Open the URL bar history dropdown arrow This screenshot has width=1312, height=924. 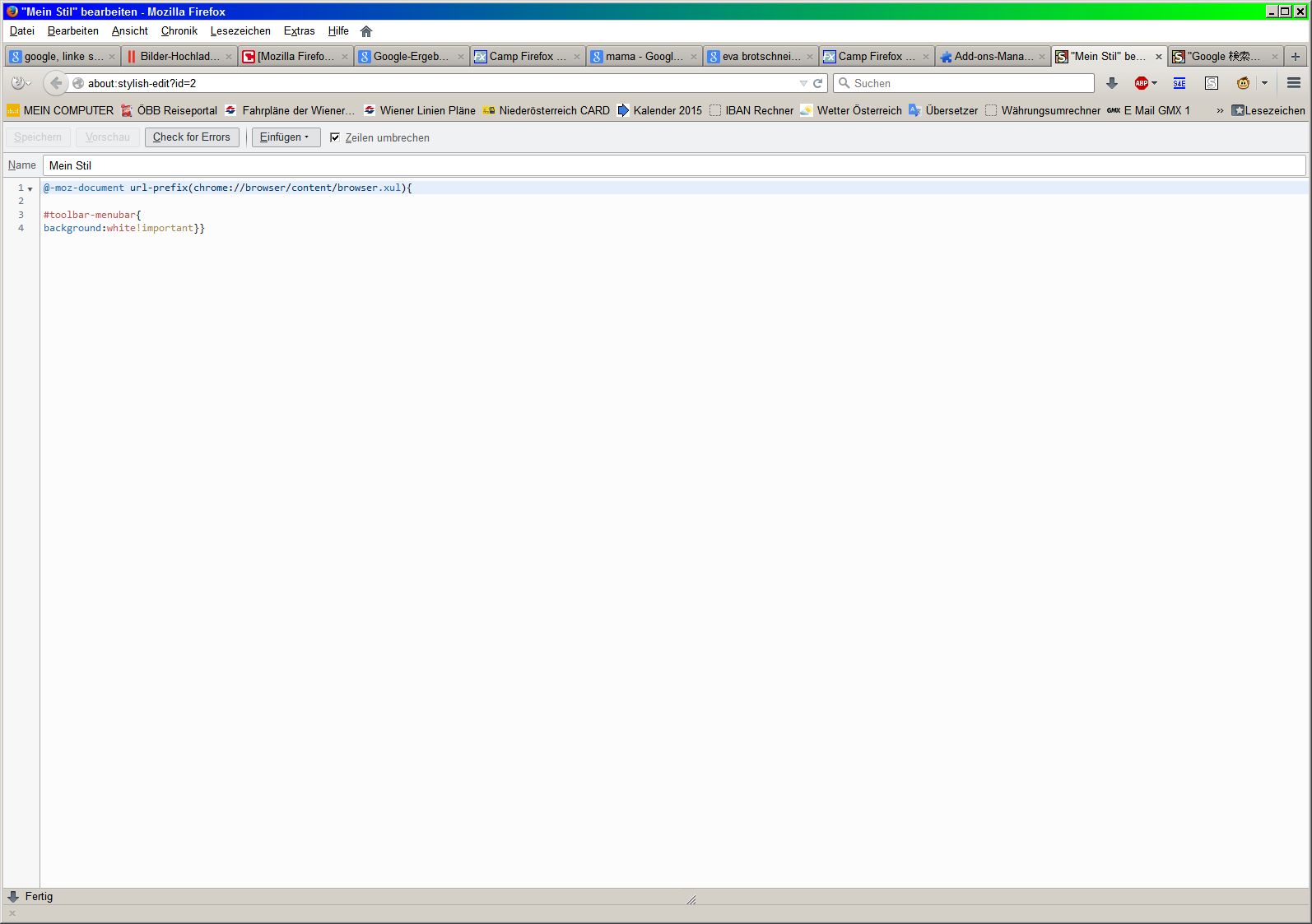tap(803, 83)
